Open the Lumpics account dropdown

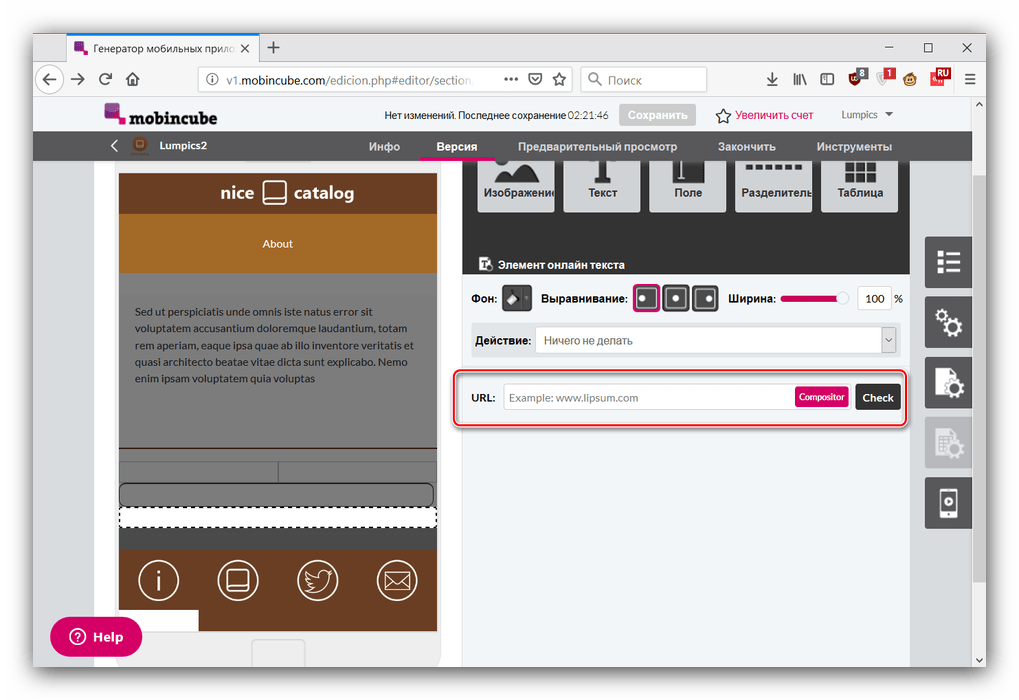[x=867, y=114]
